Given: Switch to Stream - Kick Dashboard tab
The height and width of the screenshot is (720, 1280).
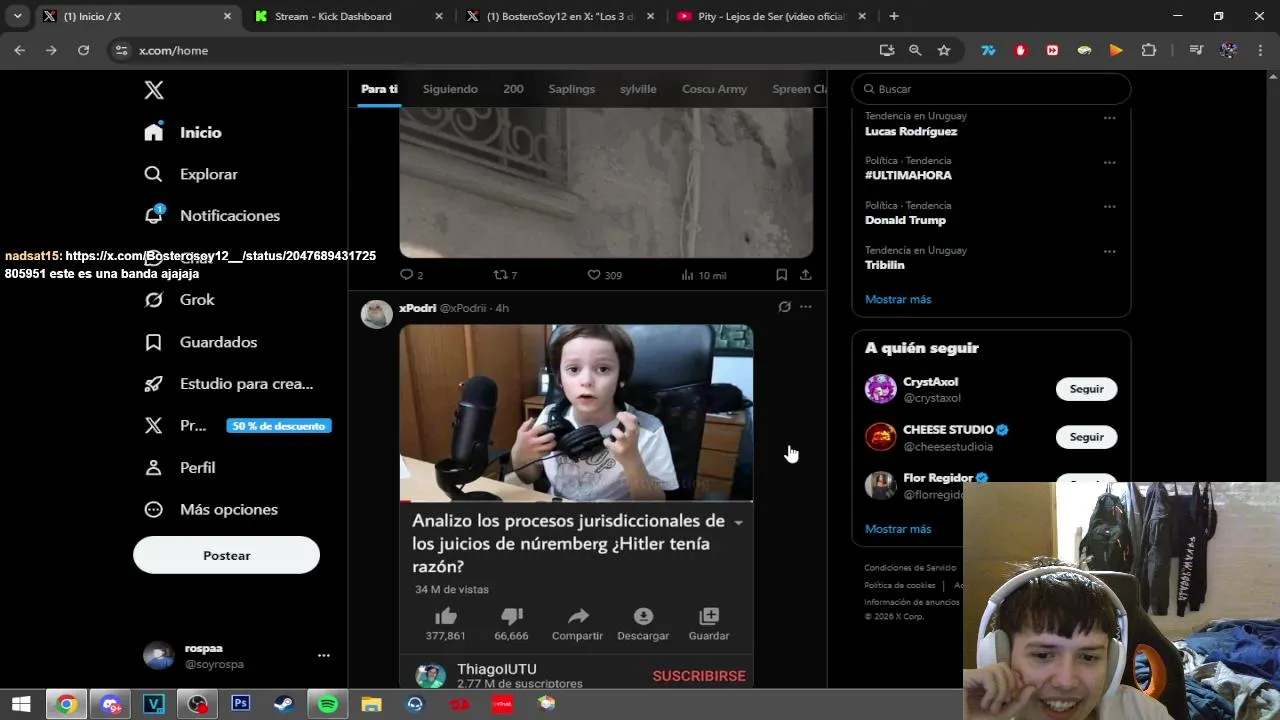Looking at the screenshot, I should [x=349, y=16].
